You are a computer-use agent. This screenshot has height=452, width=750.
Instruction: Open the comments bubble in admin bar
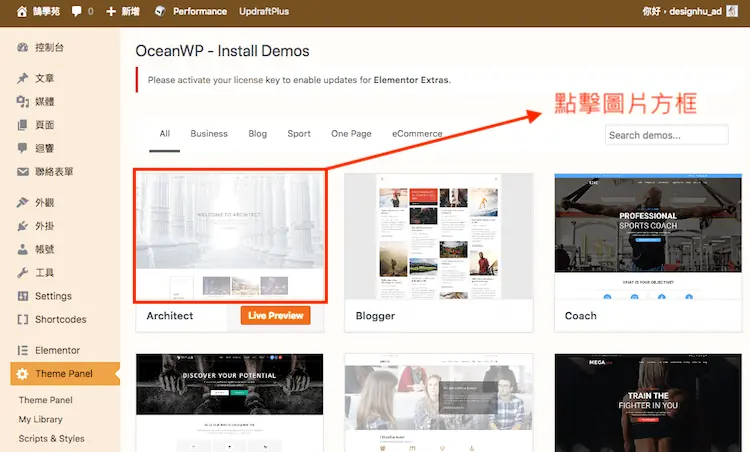point(77,11)
